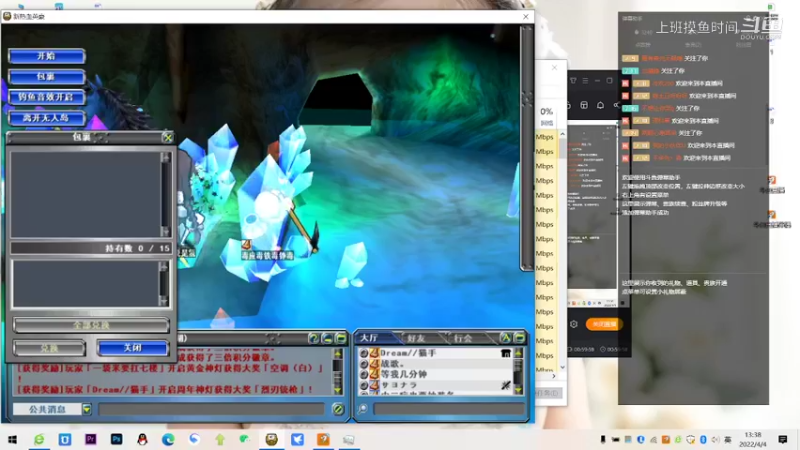Open the QQ penguin icon on the taskbar

142,439
